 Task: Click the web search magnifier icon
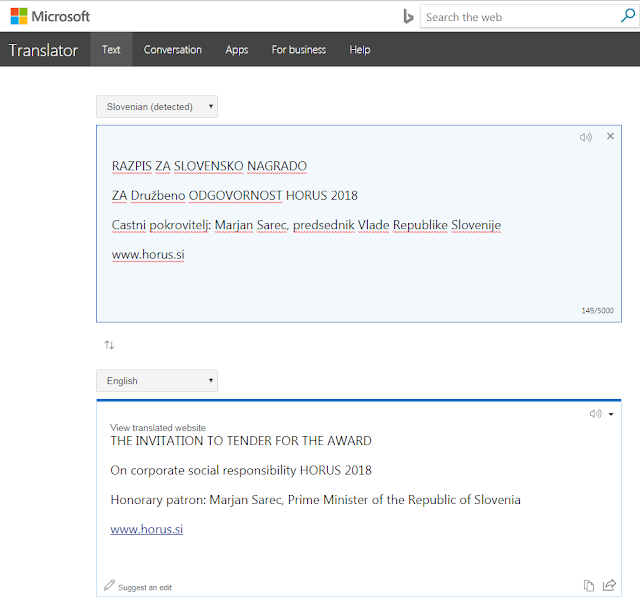tap(628, 16)
